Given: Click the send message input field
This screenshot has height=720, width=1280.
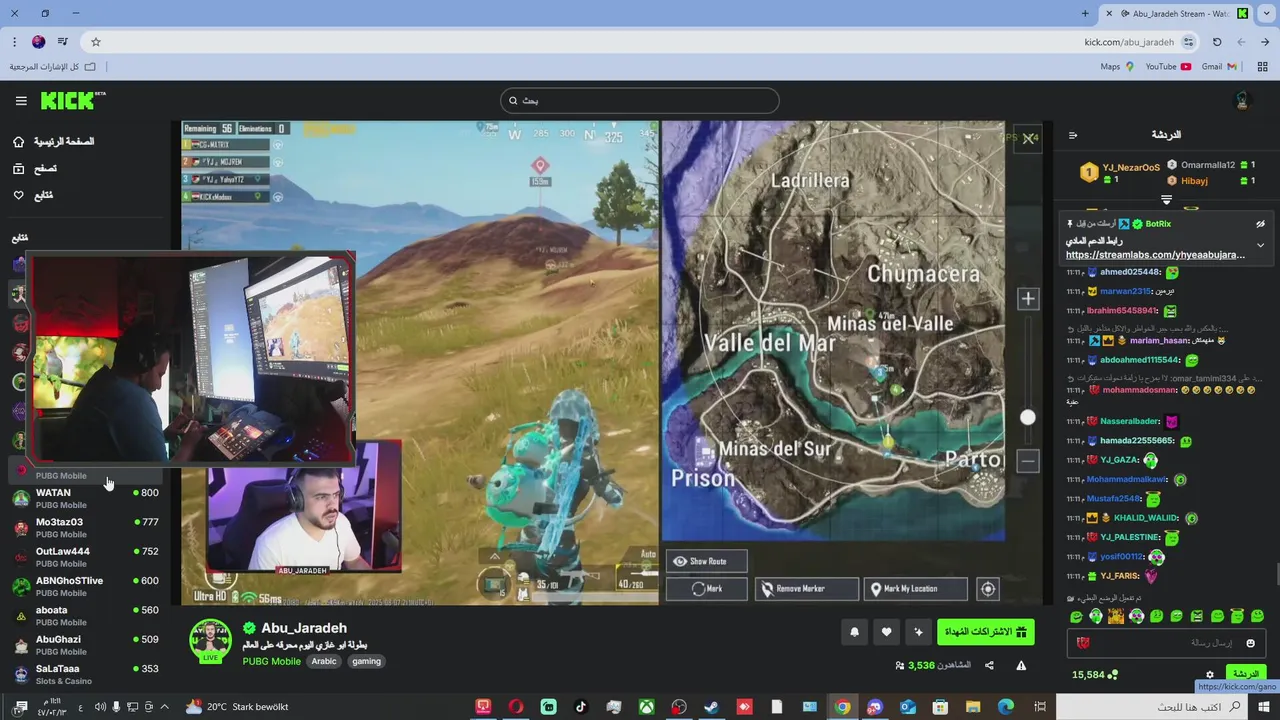Looking at the screenshot, I should [1166, 643].
